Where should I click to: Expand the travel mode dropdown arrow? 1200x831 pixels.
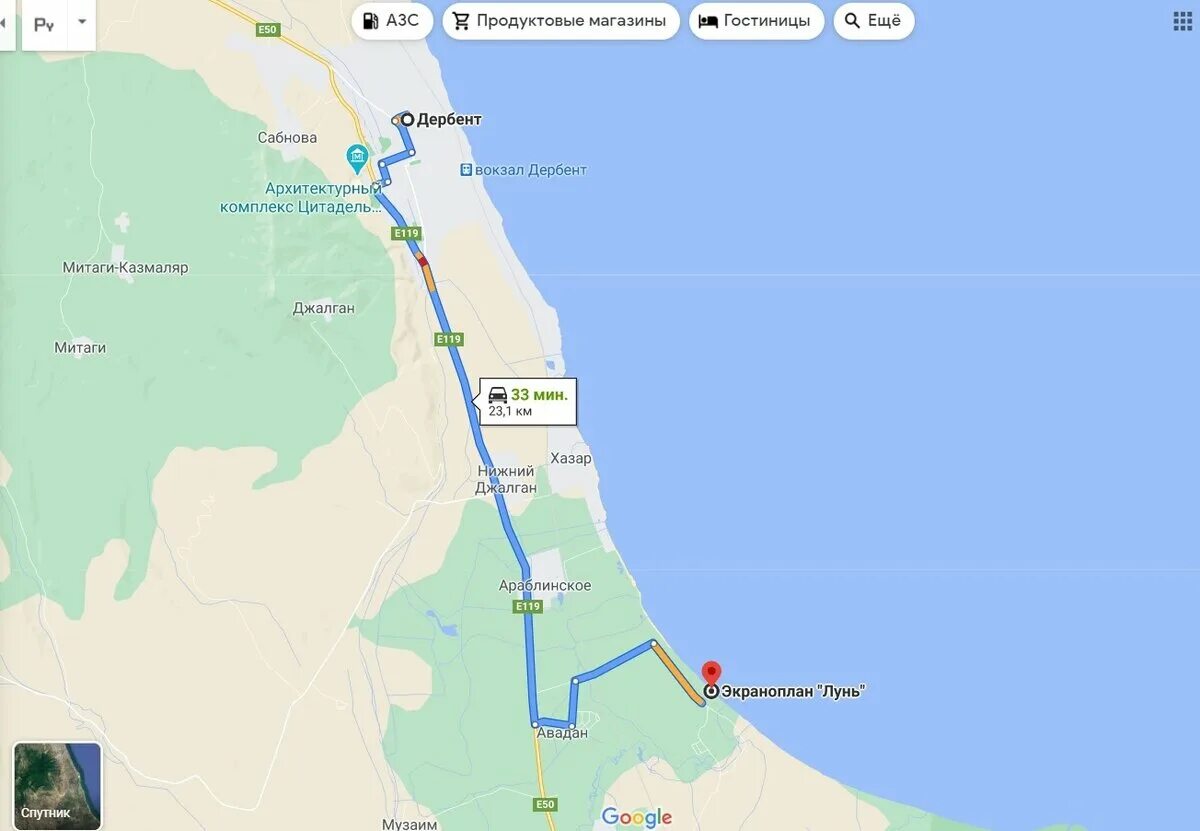point(82,22)
